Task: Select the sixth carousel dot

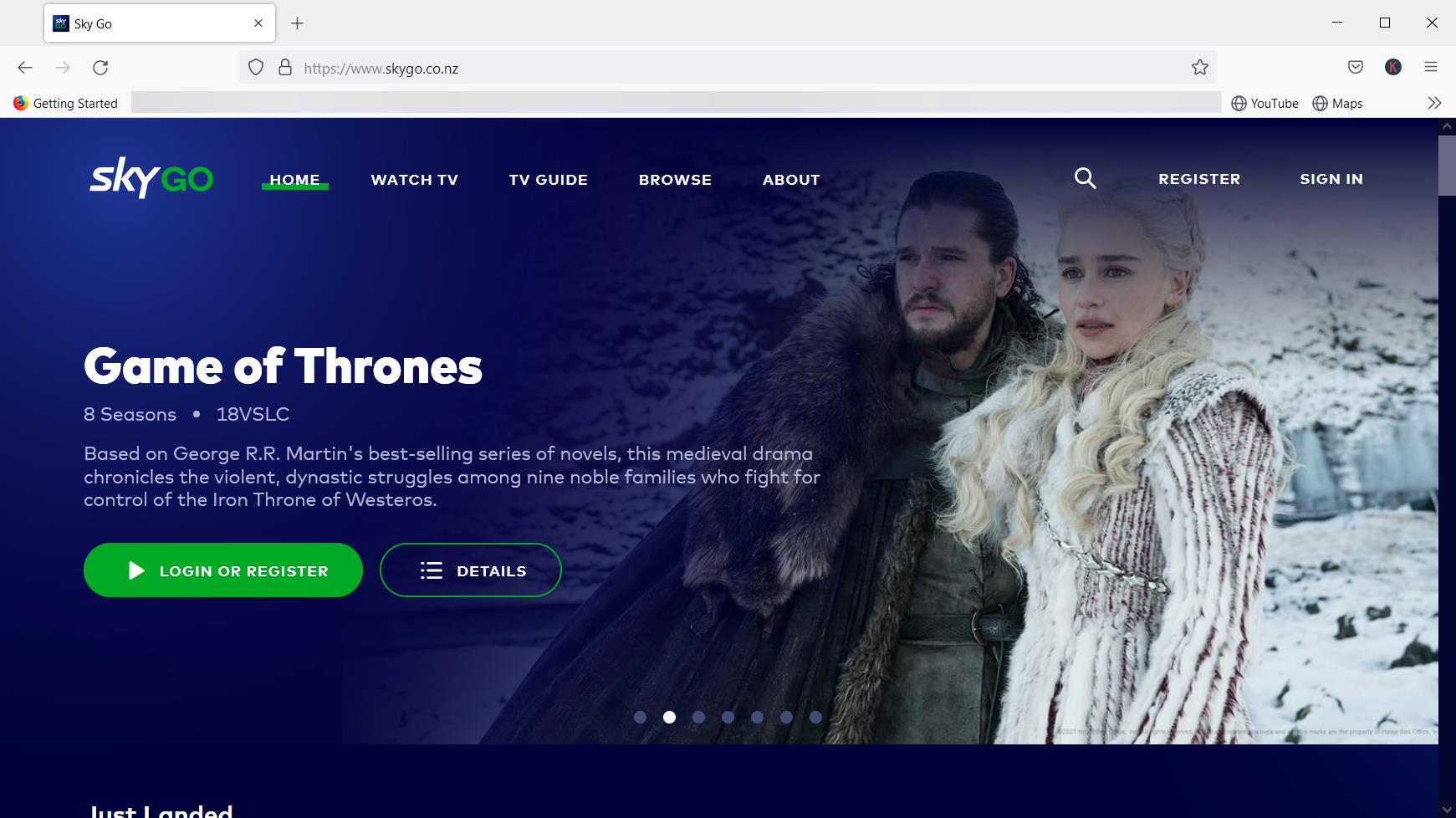Action: tap(786, 717)
